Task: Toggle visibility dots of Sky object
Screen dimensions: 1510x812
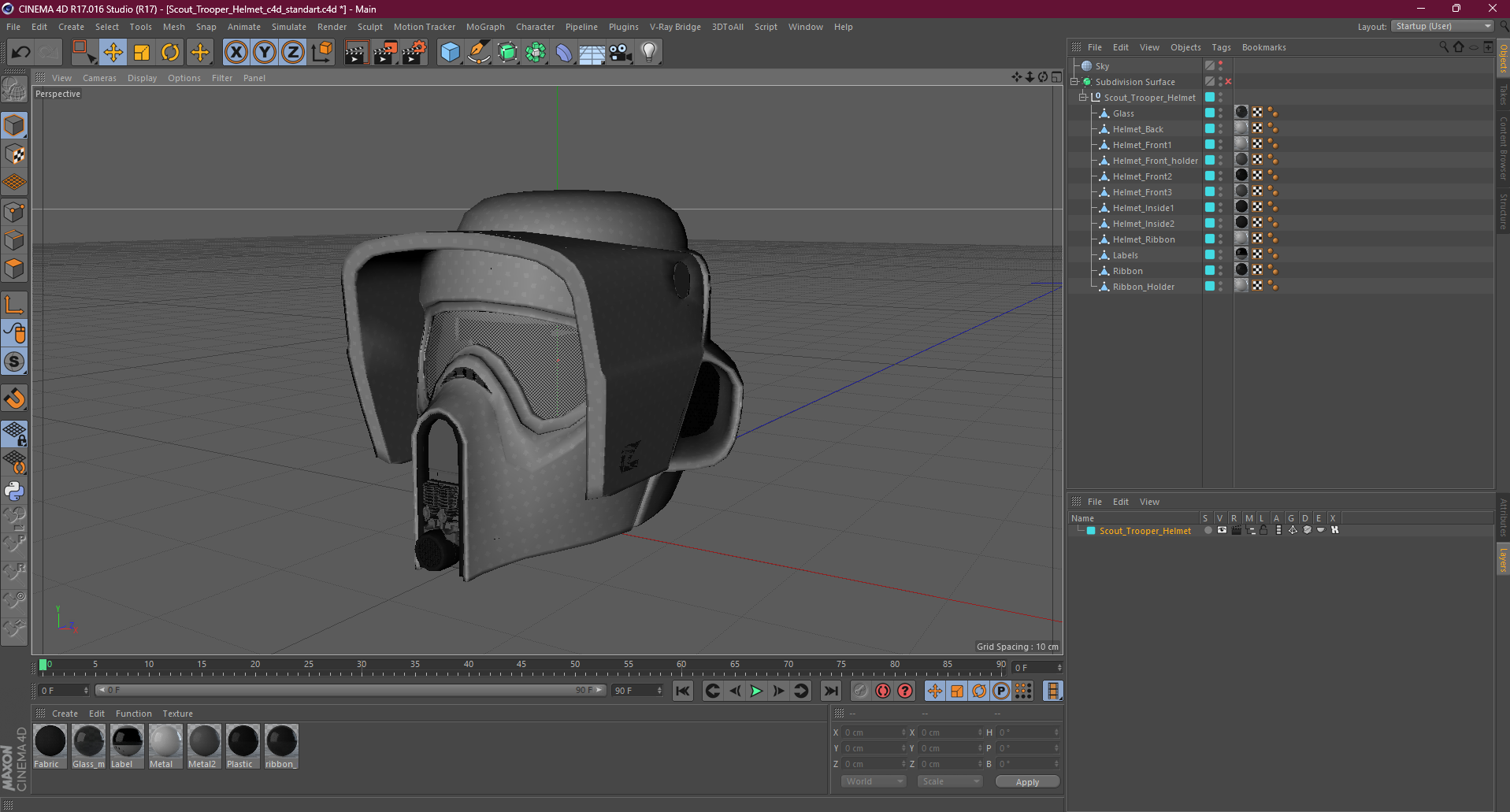Action: [x=1221, y=65]
